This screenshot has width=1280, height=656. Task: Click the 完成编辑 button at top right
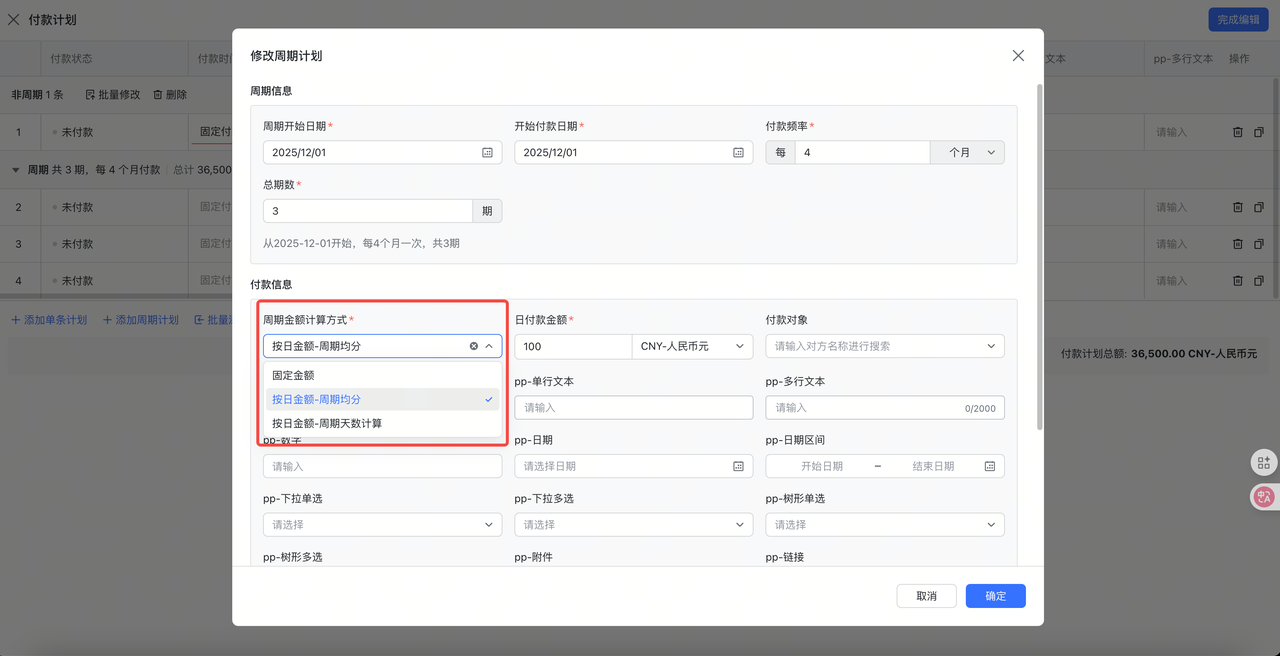pyautogui.click(x=1237, y=19)
